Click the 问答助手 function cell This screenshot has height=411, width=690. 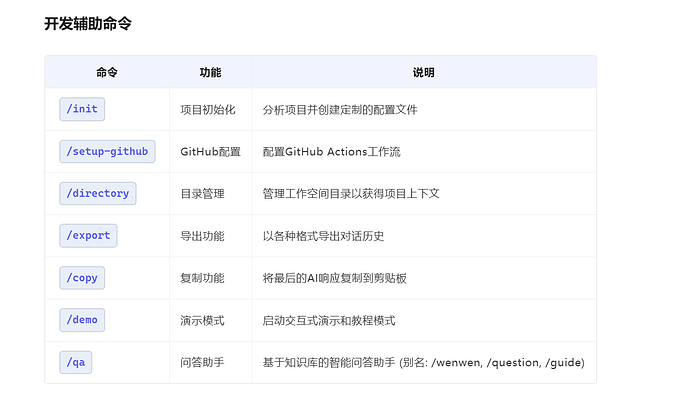coord(202,363)
